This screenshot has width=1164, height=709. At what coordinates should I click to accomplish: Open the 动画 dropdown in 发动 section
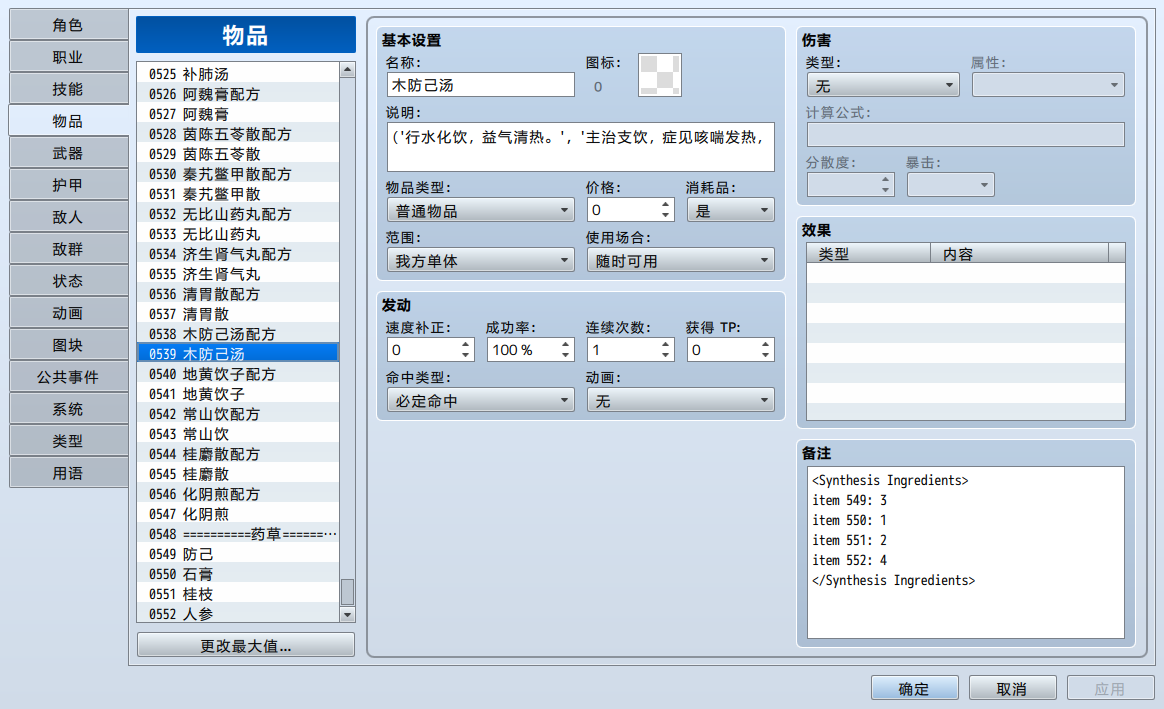point(681,401)
